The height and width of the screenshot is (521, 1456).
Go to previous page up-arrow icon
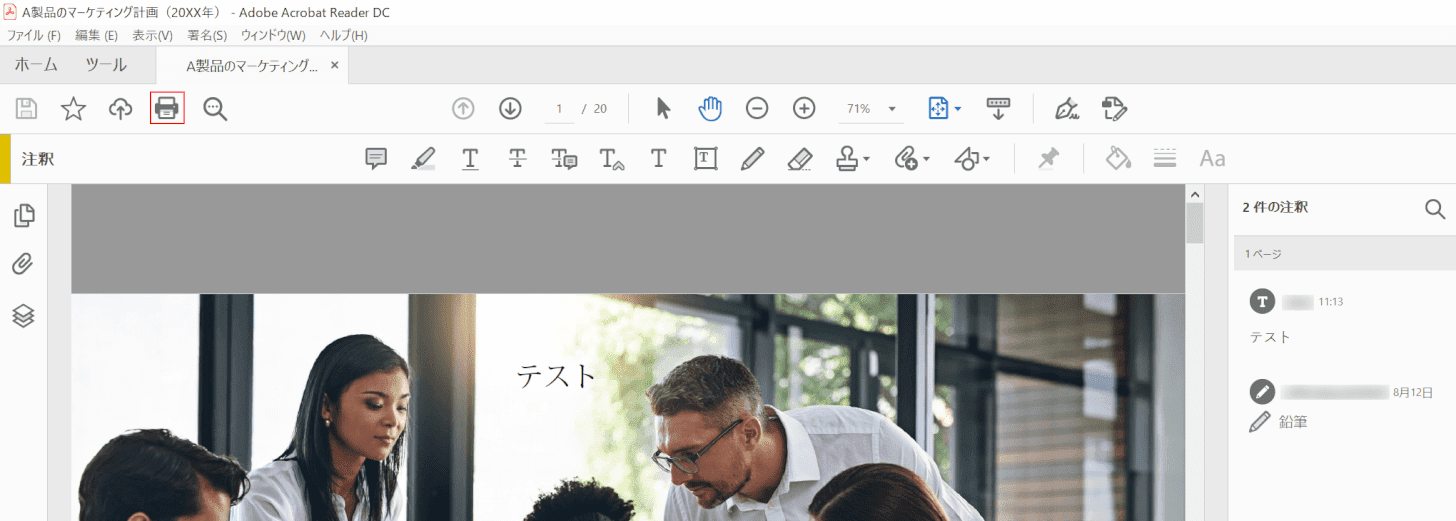(463, 108)
